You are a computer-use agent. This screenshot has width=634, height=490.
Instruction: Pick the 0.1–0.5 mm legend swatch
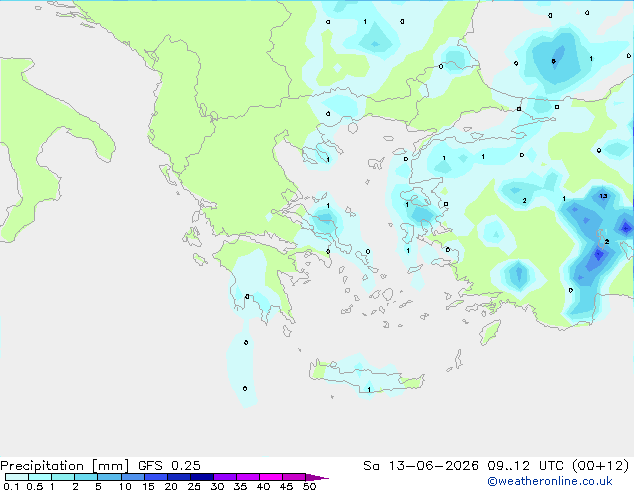click(x=17, y=477)
